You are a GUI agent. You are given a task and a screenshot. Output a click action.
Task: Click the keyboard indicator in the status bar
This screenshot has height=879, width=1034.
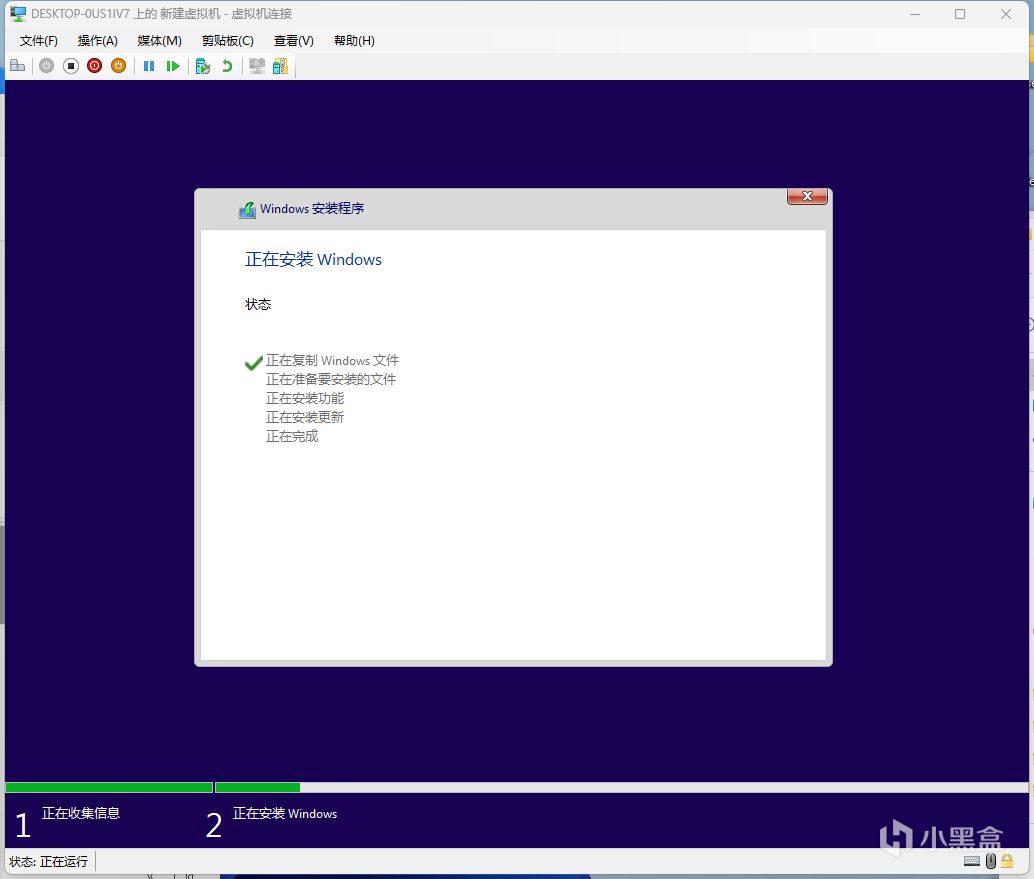point(972,861)
